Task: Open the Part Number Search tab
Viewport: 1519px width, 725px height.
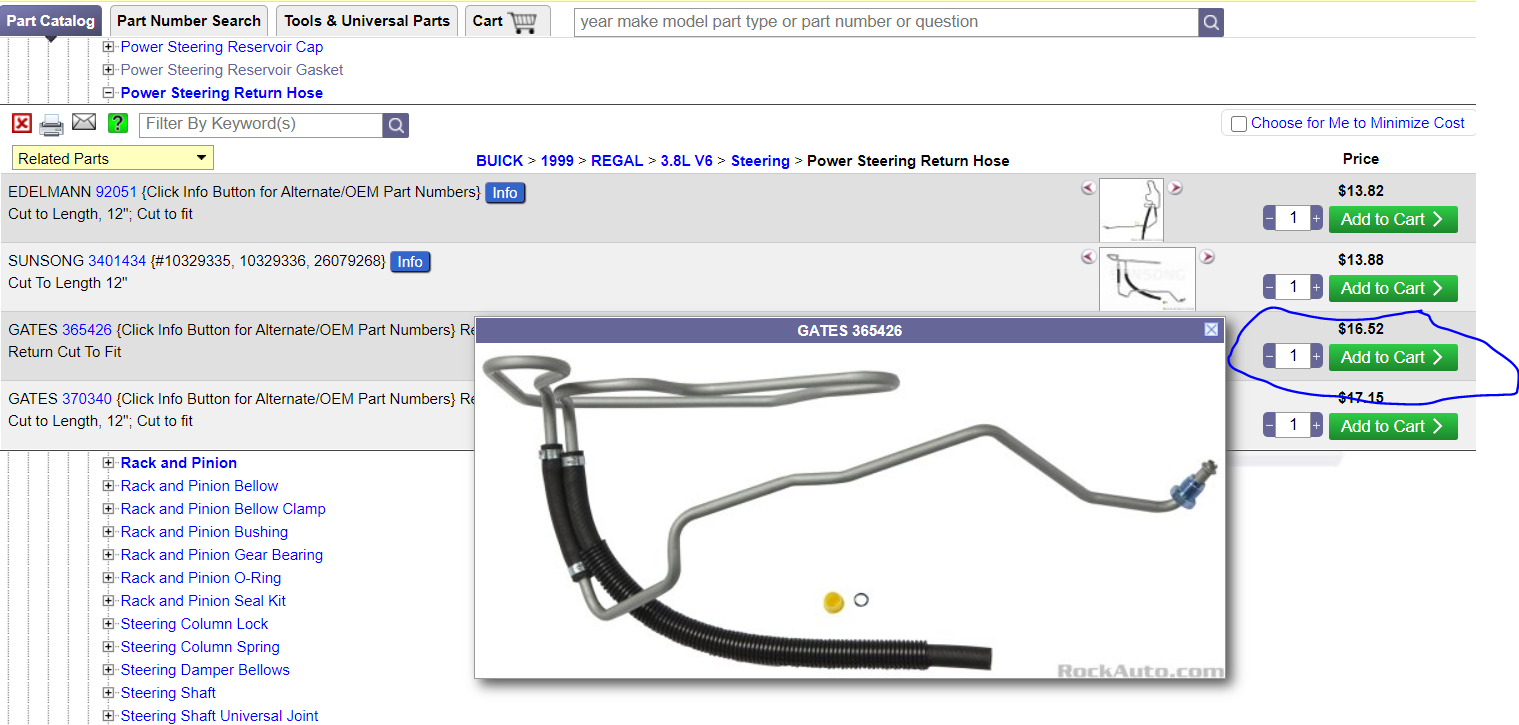Action: [189, 20]
